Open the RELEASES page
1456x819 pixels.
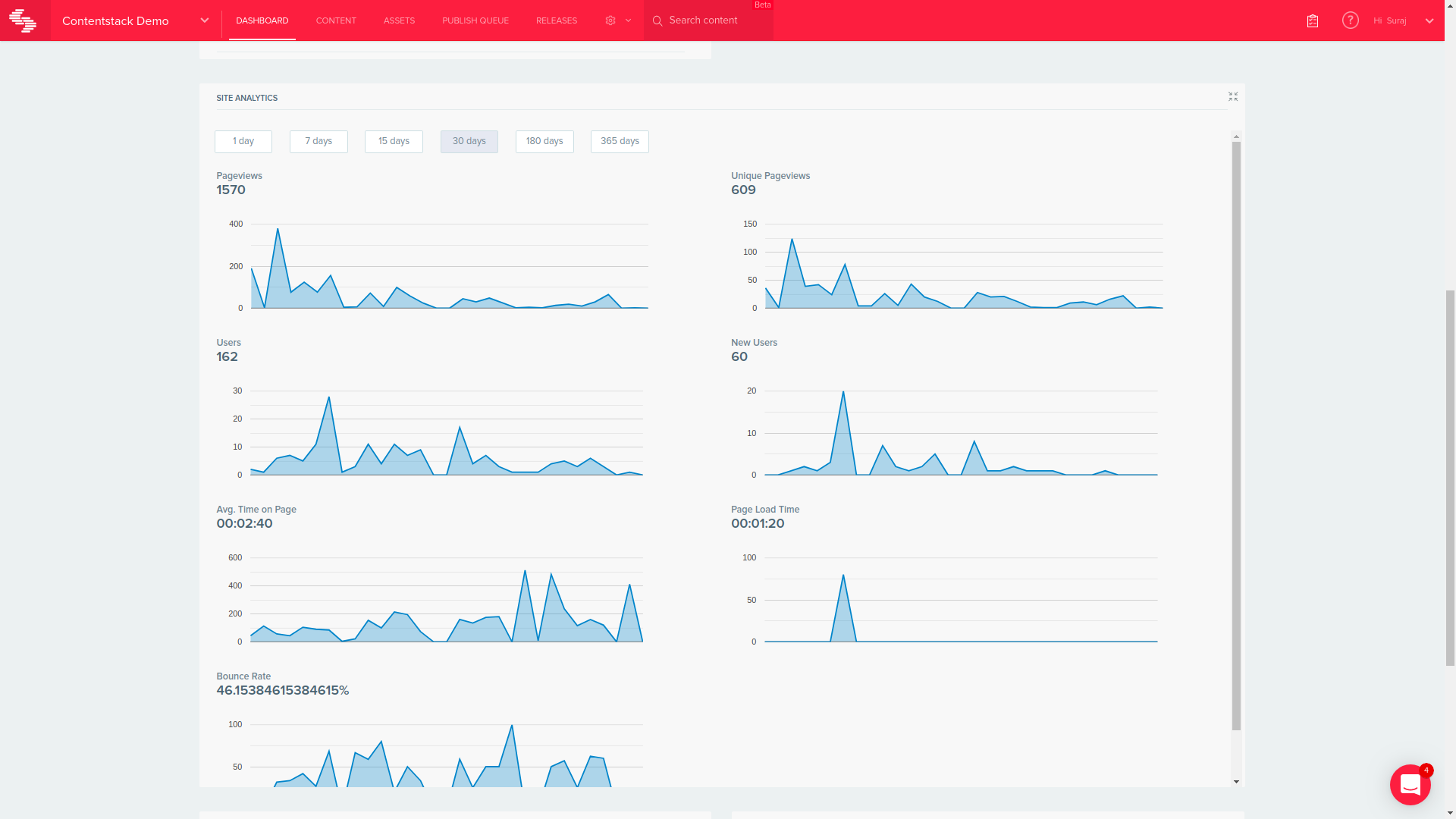[556, 20]
